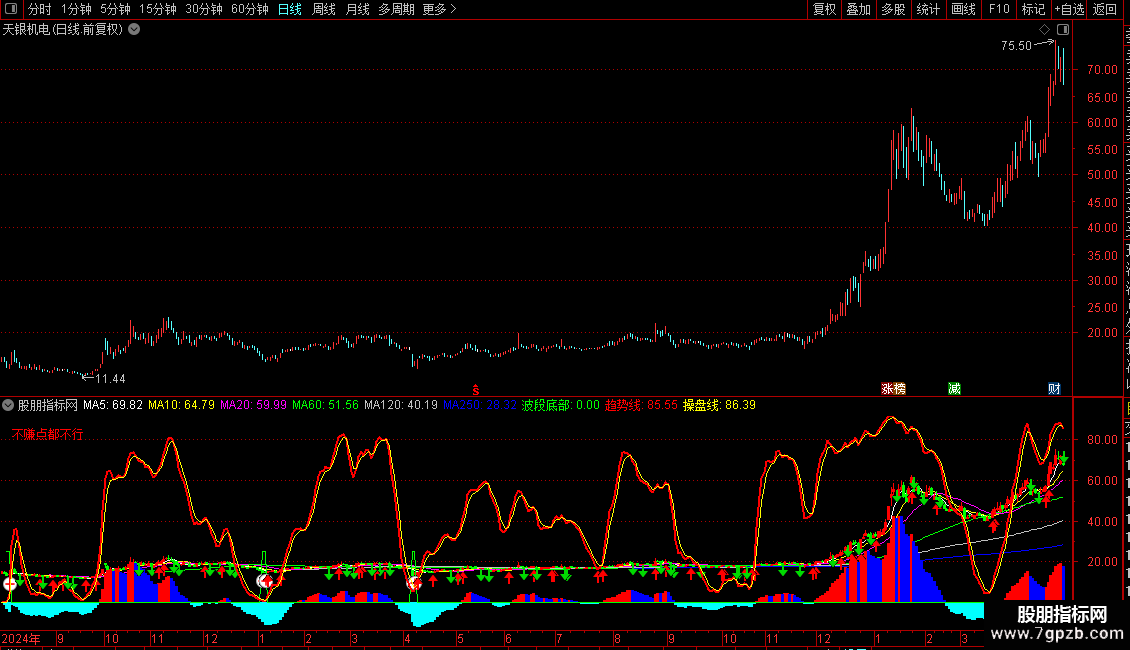
Task: Open the 天银机电 stock title dropdown arrow
Action: [134, 30]
